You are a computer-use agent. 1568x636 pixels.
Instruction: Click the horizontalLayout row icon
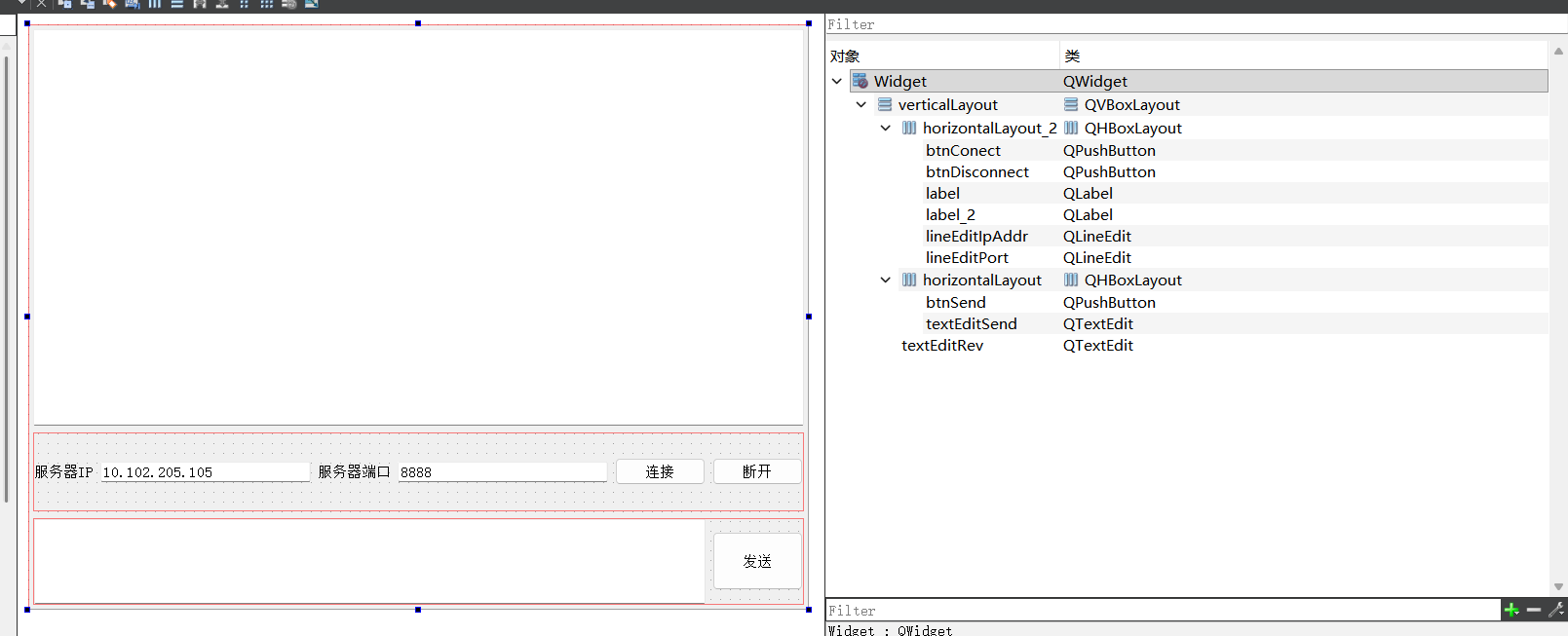coord(909,280)
